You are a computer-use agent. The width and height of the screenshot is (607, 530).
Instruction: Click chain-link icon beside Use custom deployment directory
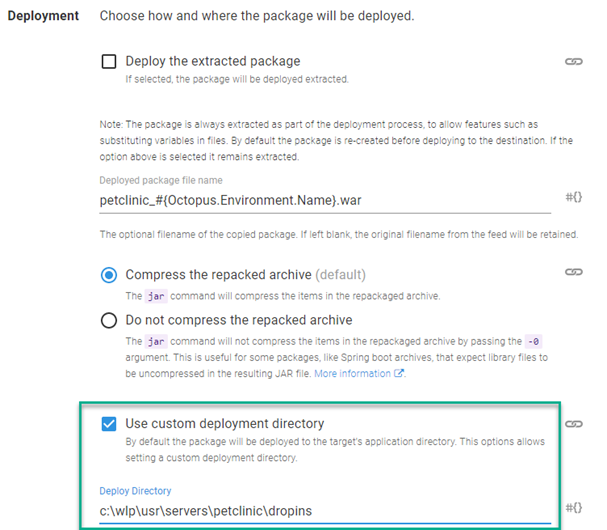(x=573, y=424)
